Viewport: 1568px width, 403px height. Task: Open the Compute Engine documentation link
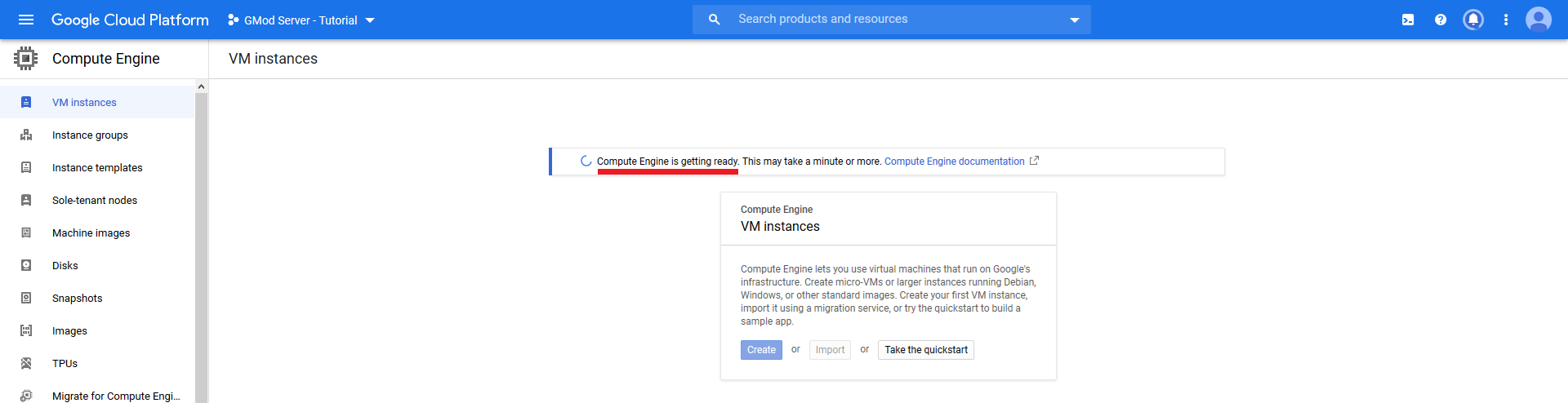point(954,162)
